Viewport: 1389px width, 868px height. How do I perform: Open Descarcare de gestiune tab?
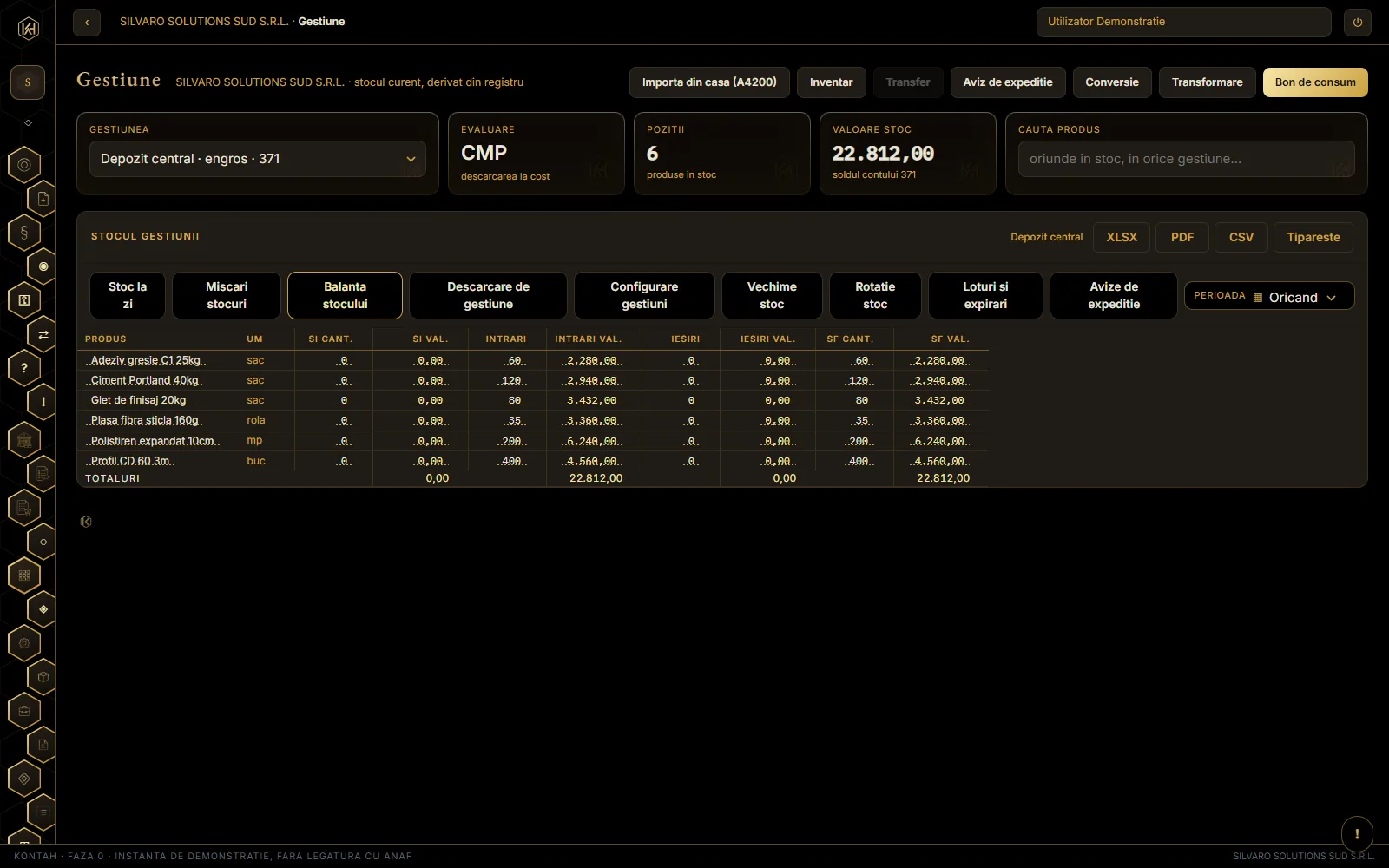tap(488, 295)
